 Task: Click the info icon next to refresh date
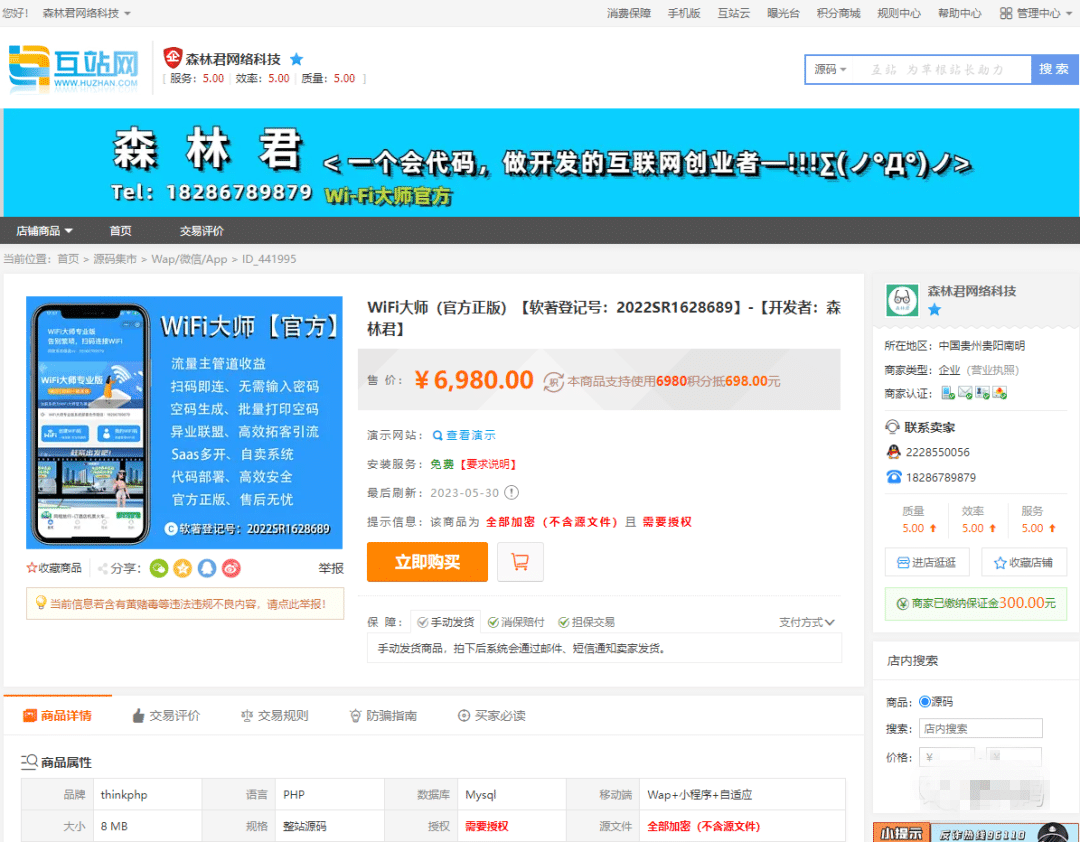[511, 493]
